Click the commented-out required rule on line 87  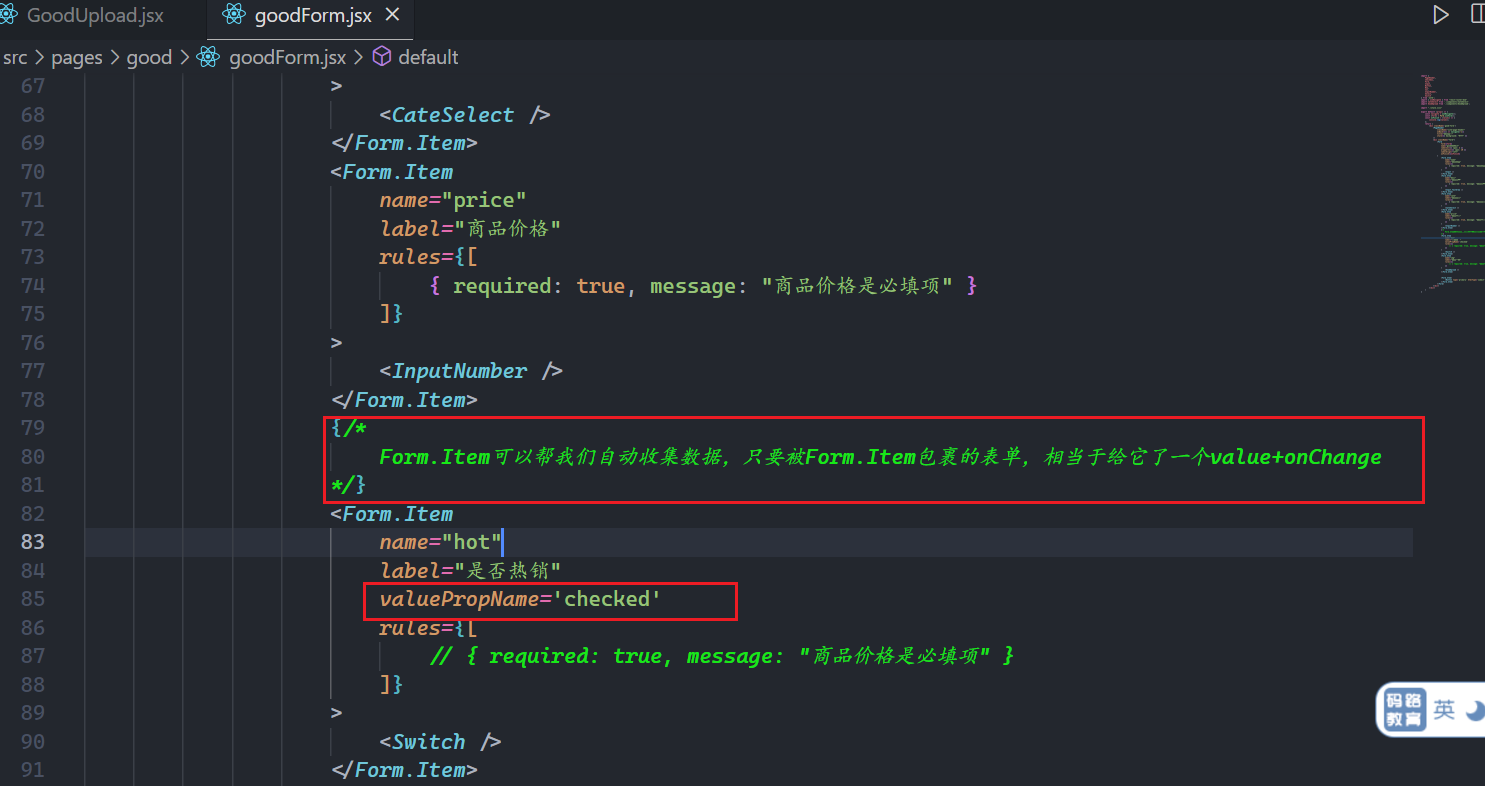(x=722, y=656)
